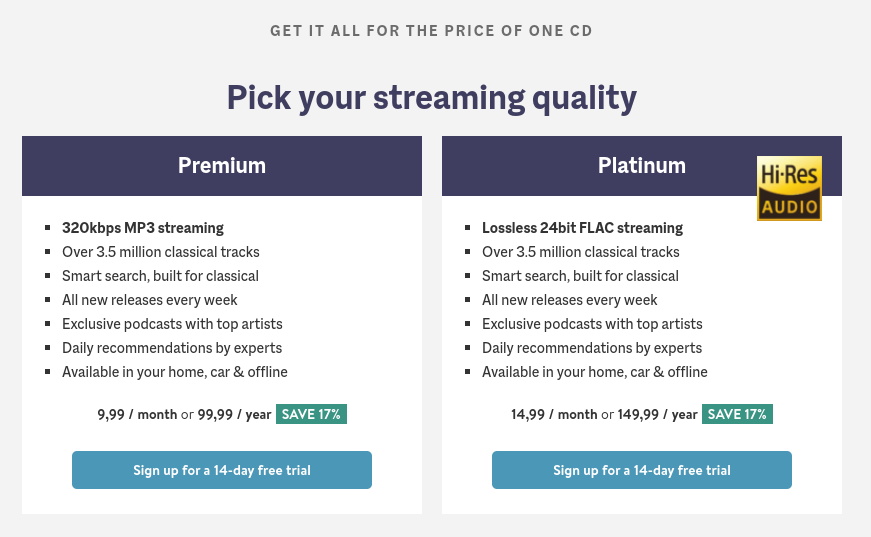Click the 99,99 / year price

[x=234, y=415]
